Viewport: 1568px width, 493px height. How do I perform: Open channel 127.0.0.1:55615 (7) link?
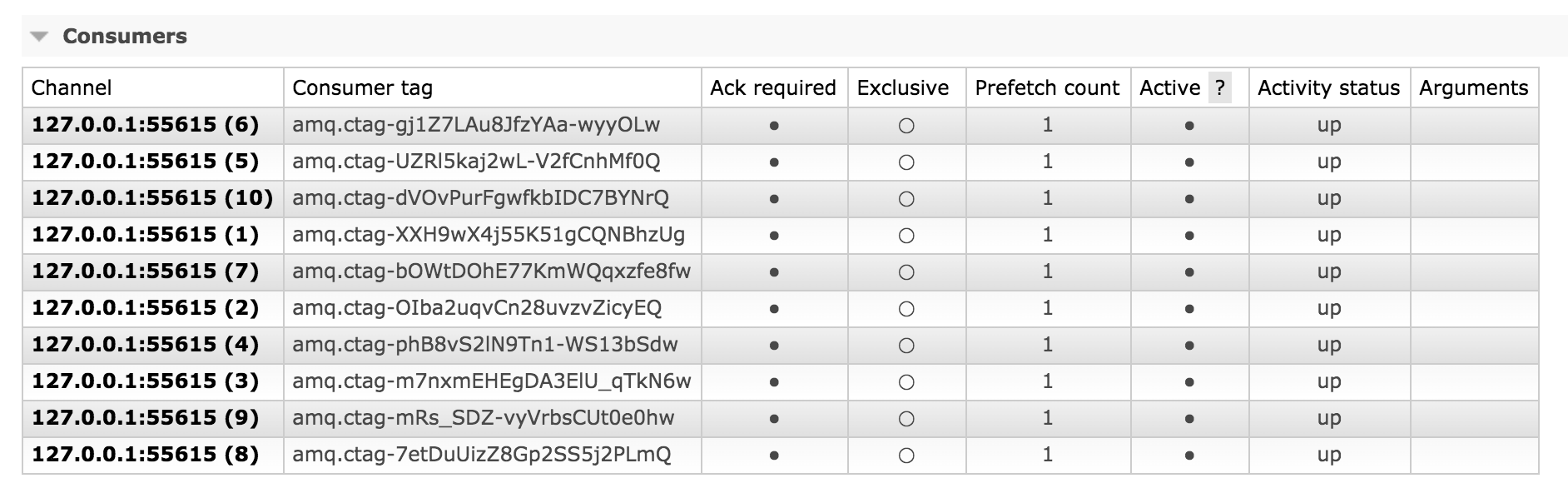(x=146, y=271)
